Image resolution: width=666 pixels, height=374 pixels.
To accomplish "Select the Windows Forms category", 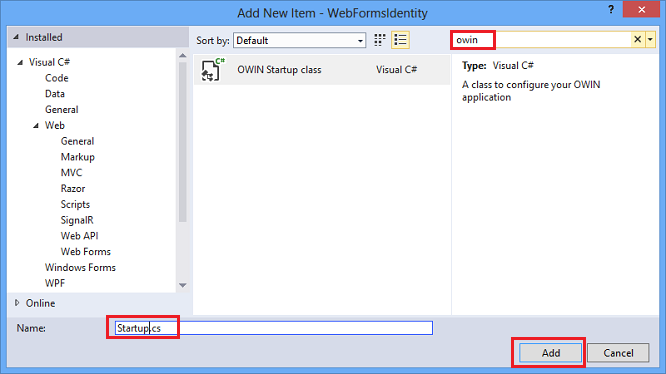I will [80, 267].
